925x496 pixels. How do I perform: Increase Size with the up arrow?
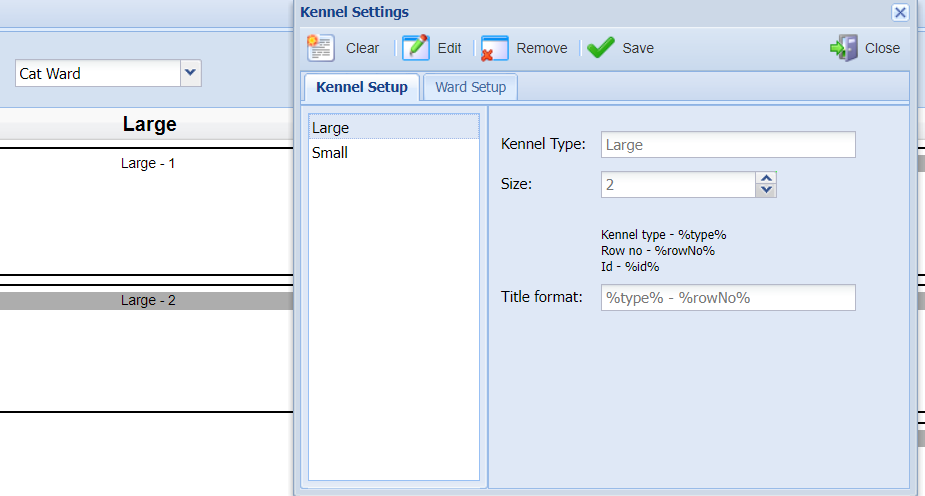pyautogui.click(x=766, y=178)
